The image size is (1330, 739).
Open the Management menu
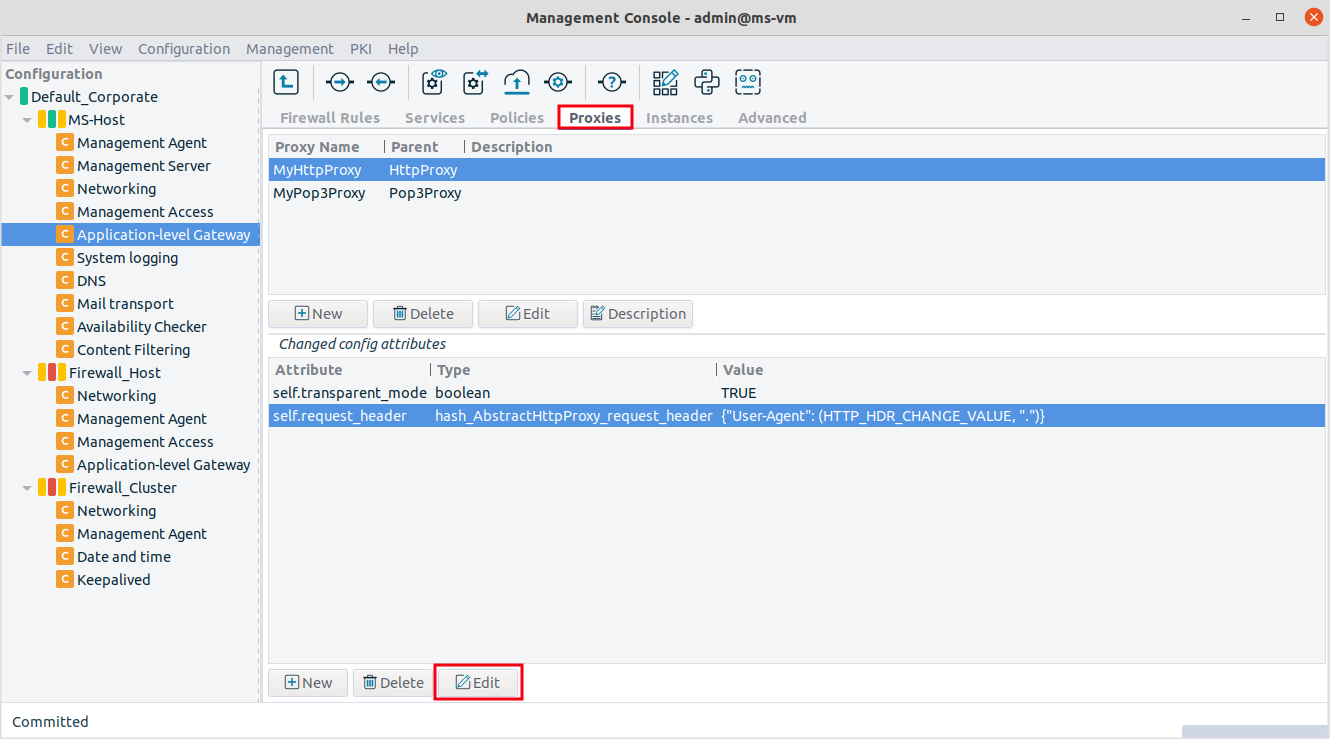coord(290,49)
